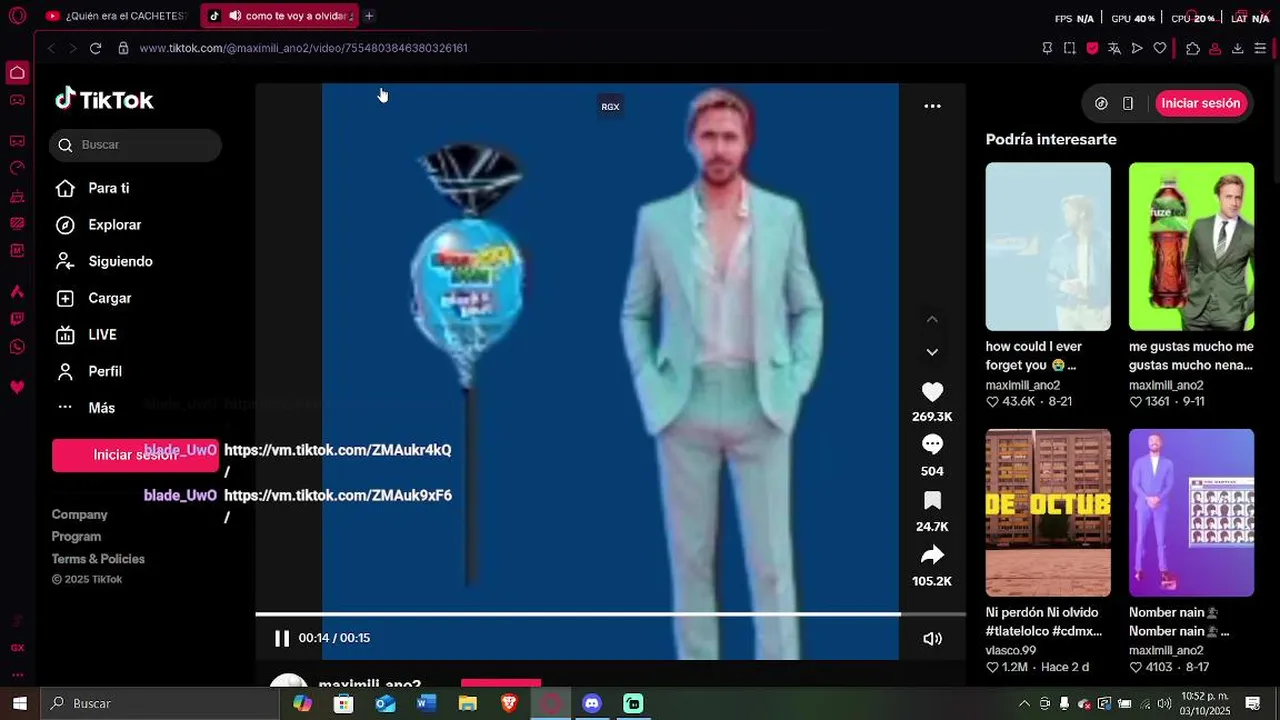The width and height of the screenshot is (1280, 720).
Task: Go to the next video with down chevron
Action: pos(932,352)
